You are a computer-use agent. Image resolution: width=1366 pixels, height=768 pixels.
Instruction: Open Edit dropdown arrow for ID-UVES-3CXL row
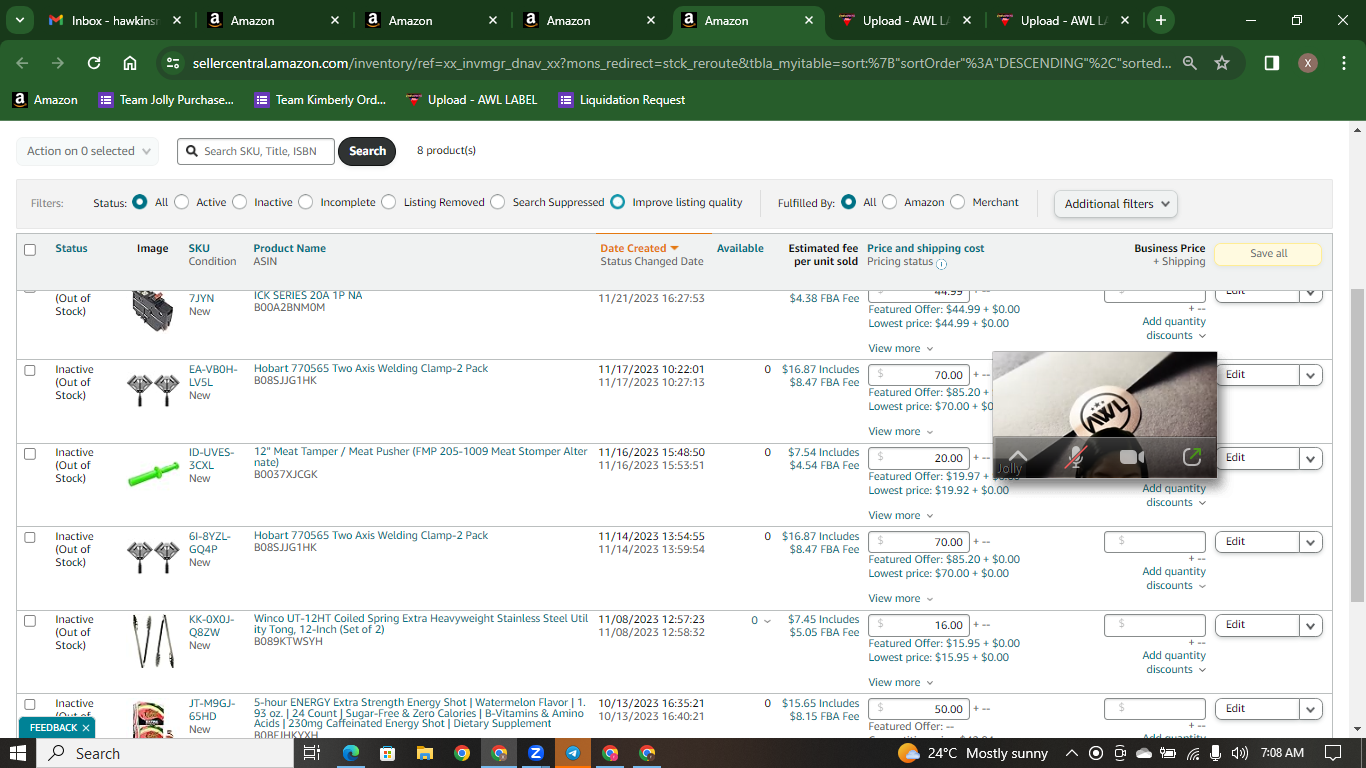point(1311,458)
